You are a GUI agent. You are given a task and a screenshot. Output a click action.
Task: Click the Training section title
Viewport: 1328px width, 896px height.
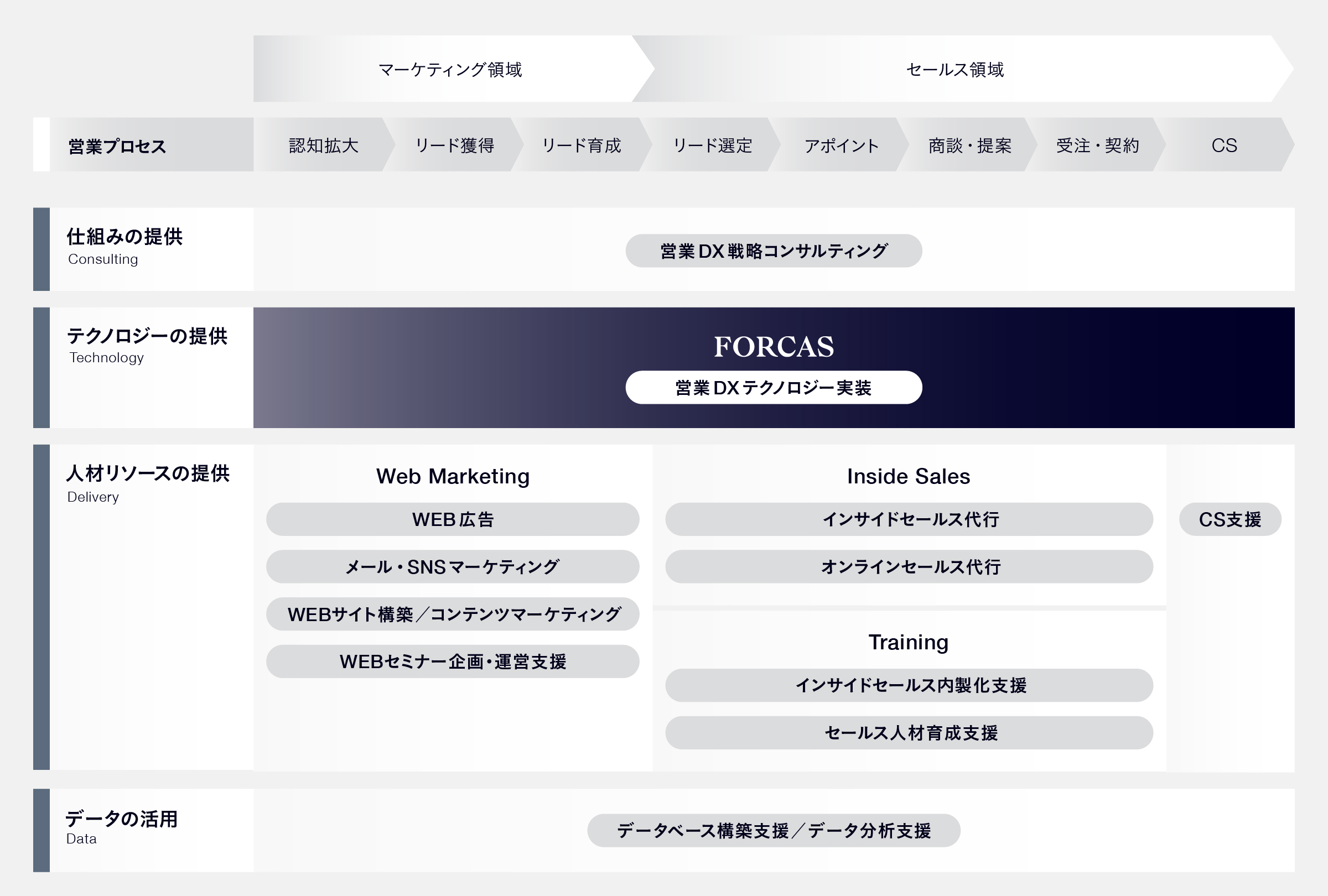909,643
